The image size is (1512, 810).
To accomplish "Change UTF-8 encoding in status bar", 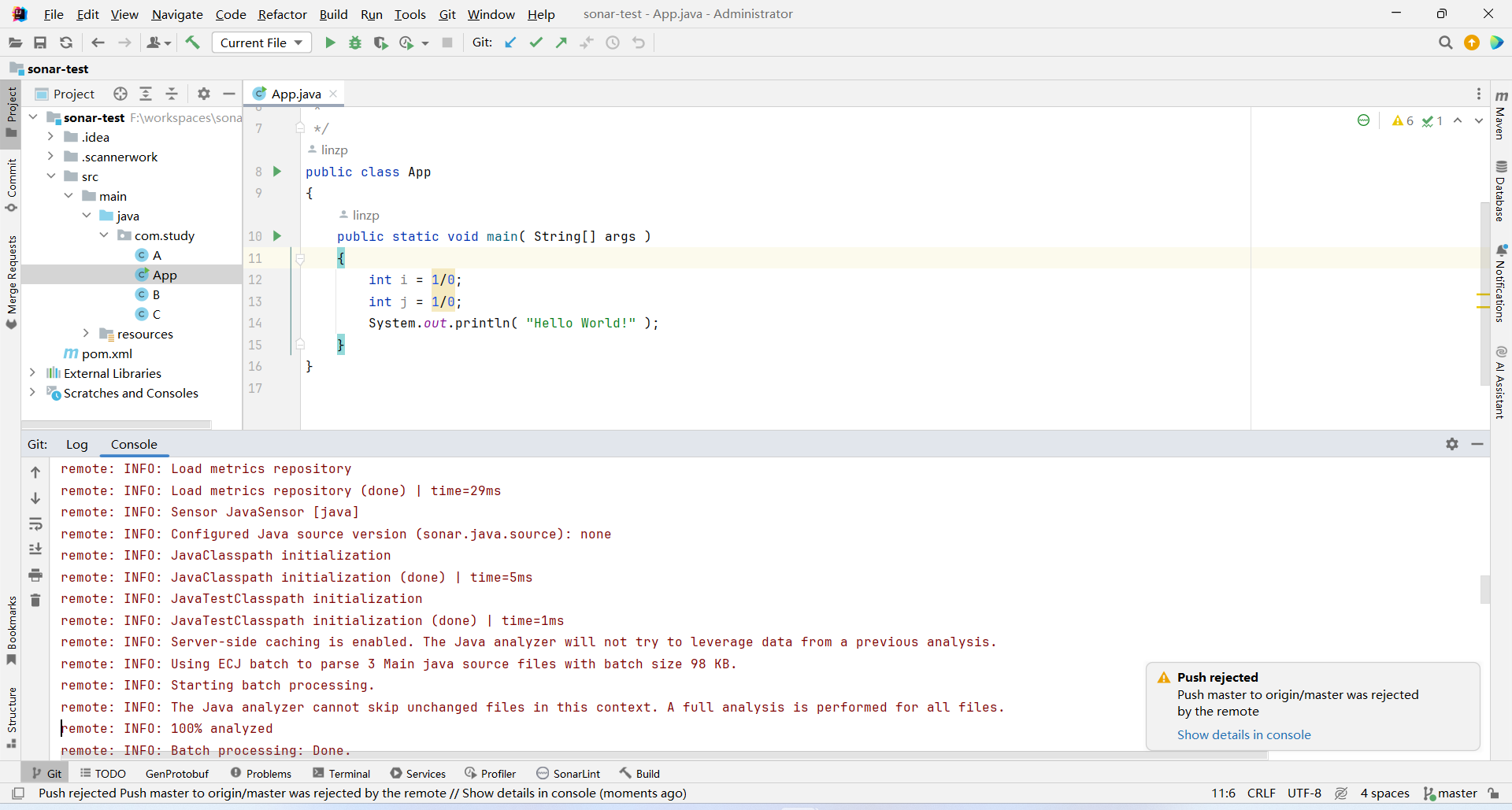I will click(x=1304, y=793).
